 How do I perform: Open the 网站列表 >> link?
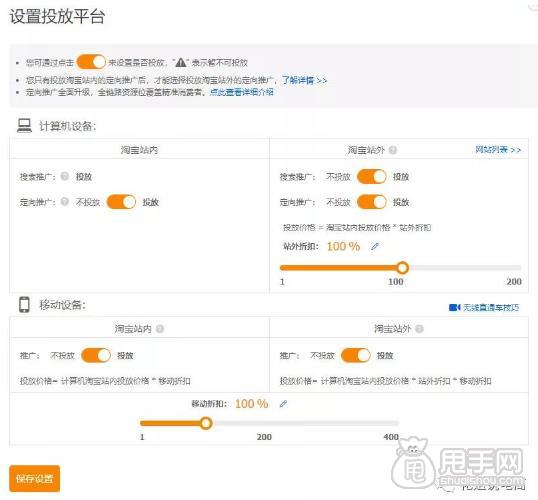498,150
